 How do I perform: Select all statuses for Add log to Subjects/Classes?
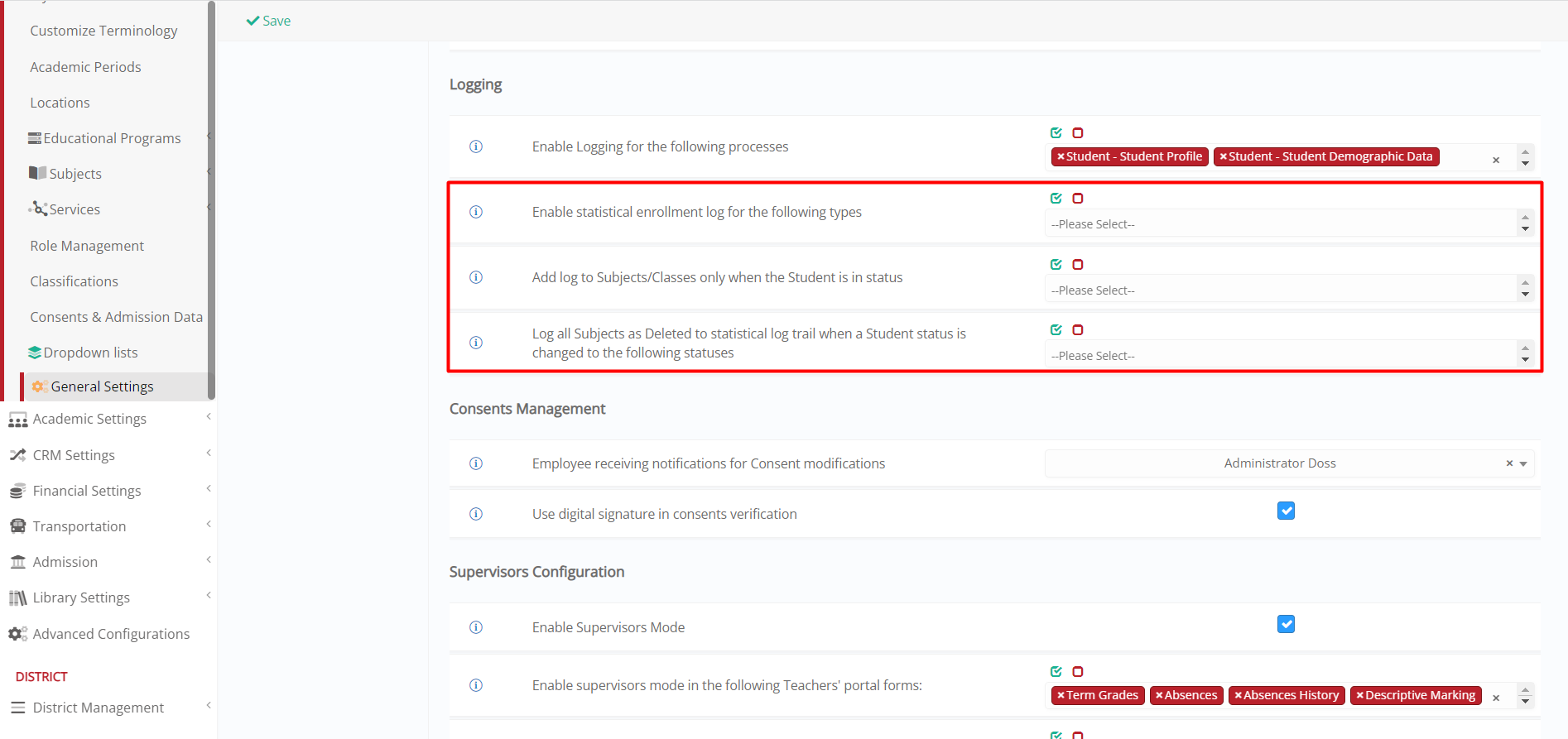pos(1056,264)
